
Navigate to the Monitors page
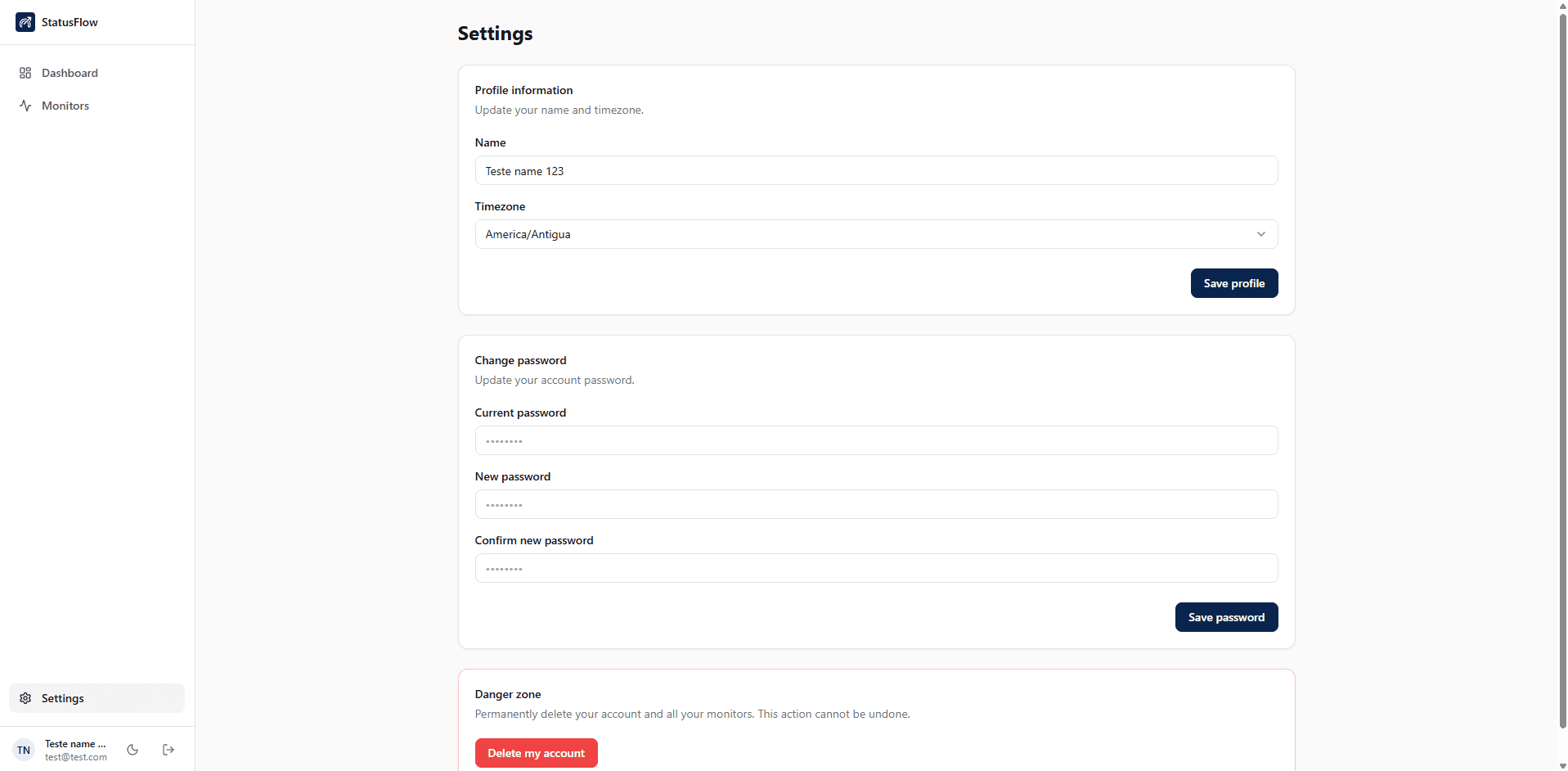click(66, 106)
